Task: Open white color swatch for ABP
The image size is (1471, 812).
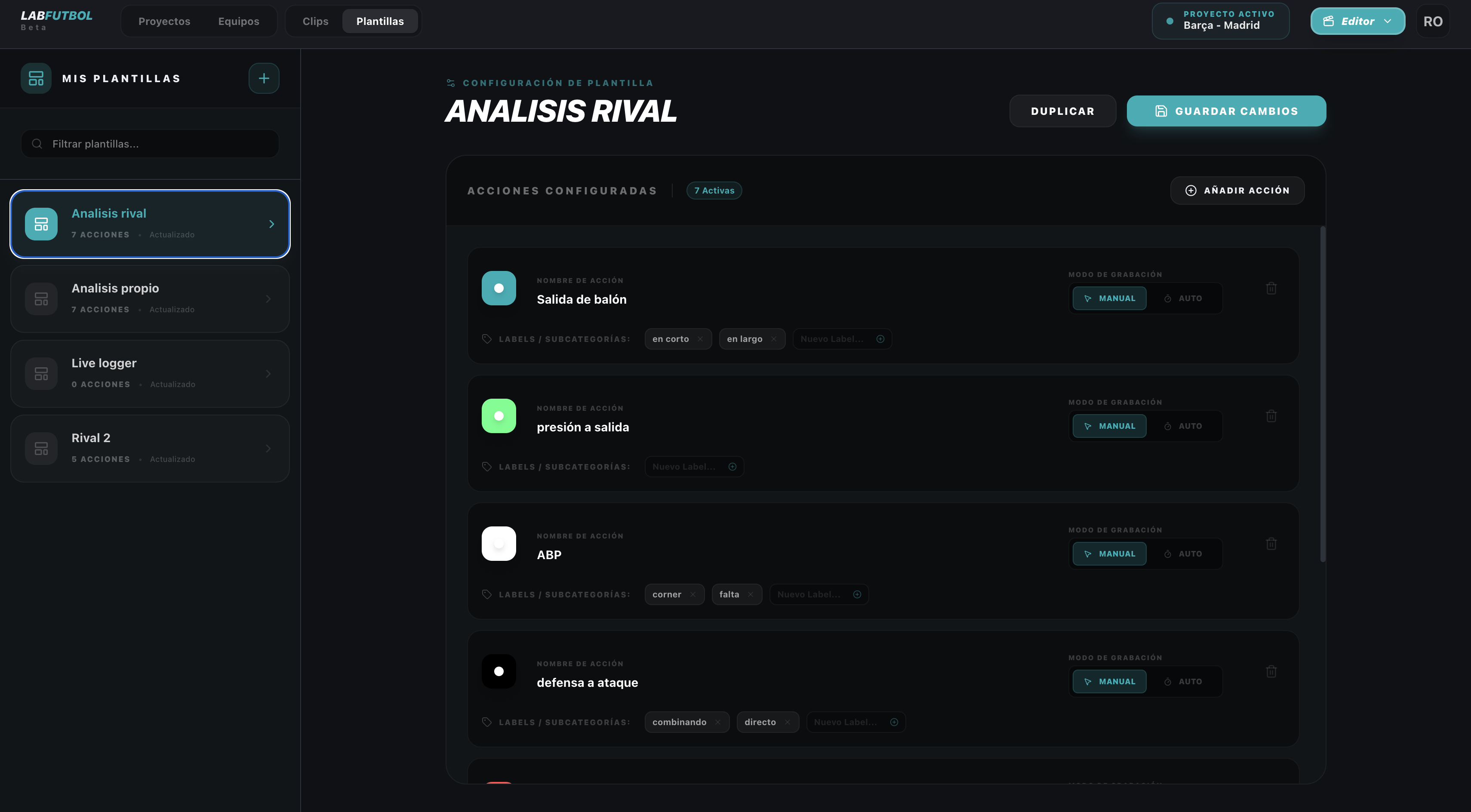Action: (499, 544)
